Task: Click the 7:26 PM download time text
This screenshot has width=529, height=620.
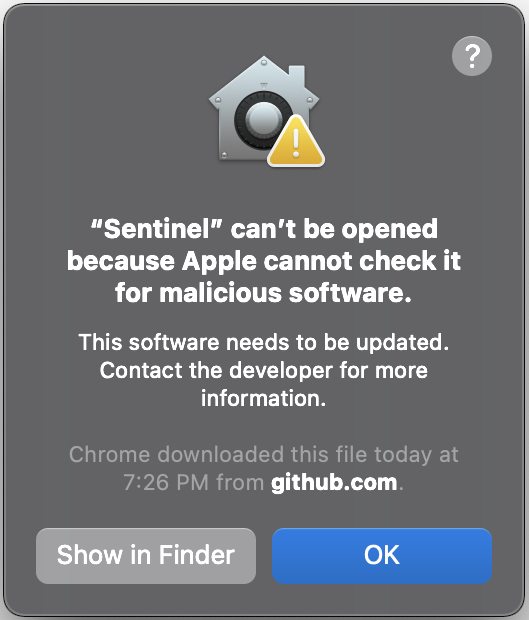Action: point(166,483)
